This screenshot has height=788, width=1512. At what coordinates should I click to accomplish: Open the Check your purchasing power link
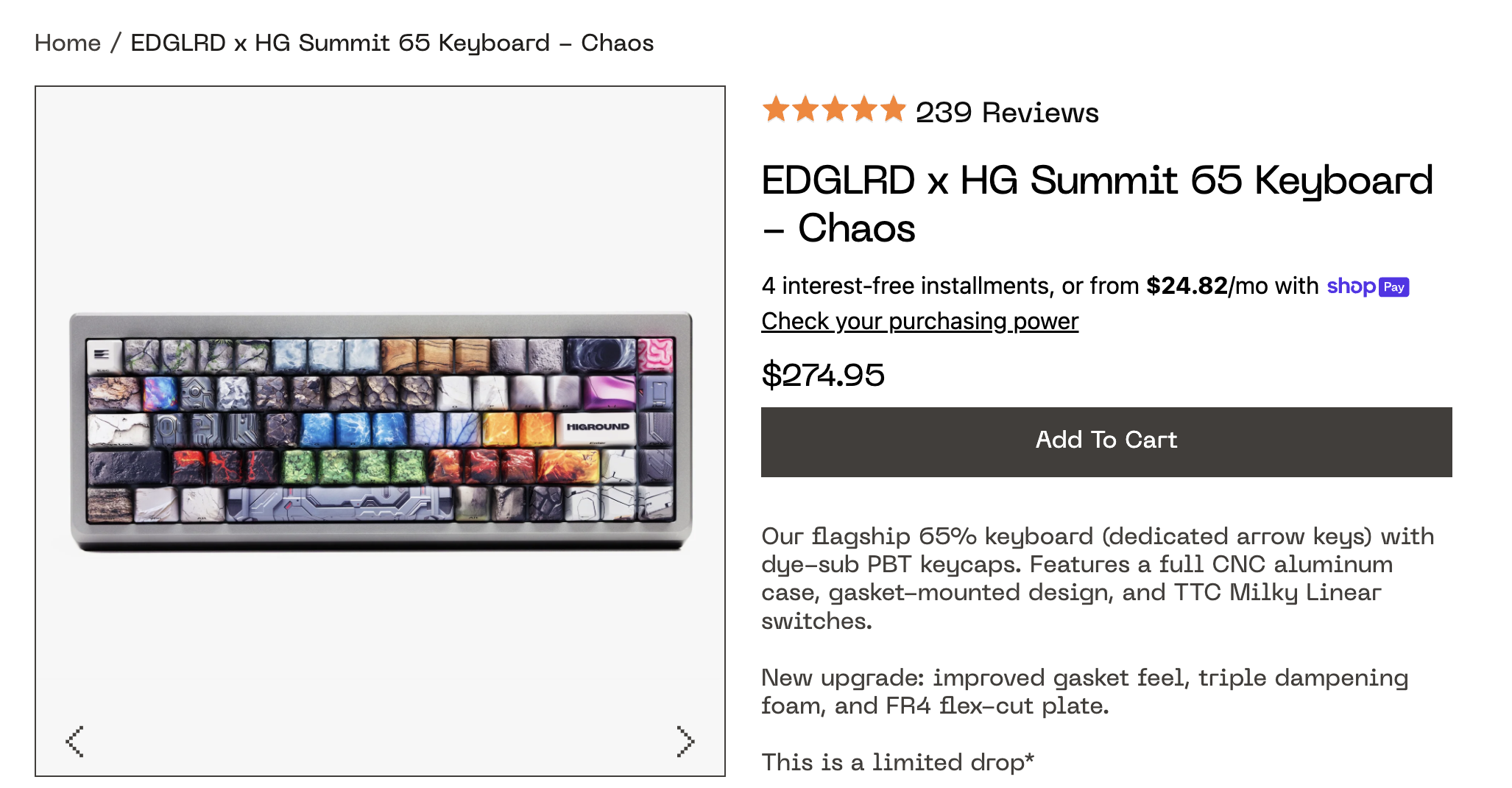tap(919, 321)
